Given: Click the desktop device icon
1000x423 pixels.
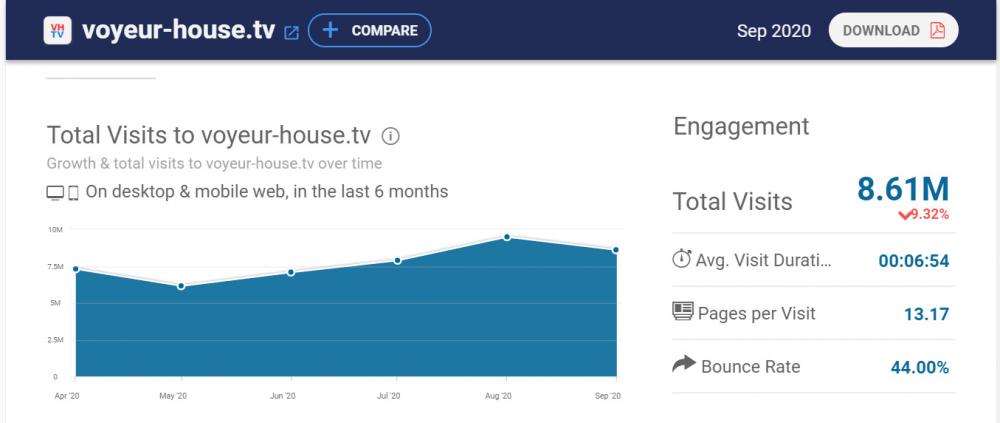Looking at the screenshot, I should [x=55, y=192].
